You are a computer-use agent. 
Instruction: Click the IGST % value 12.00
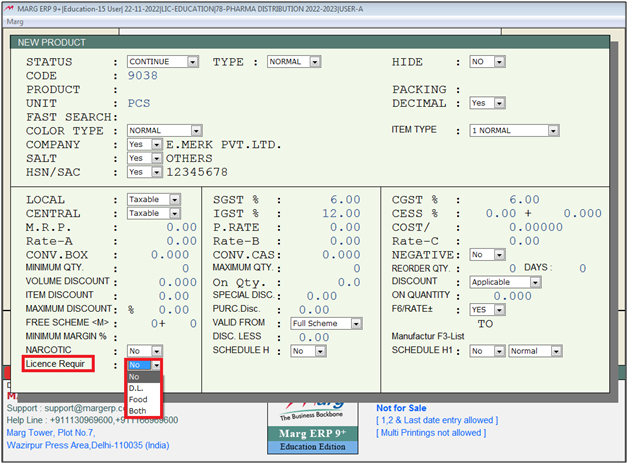point(341,214)
